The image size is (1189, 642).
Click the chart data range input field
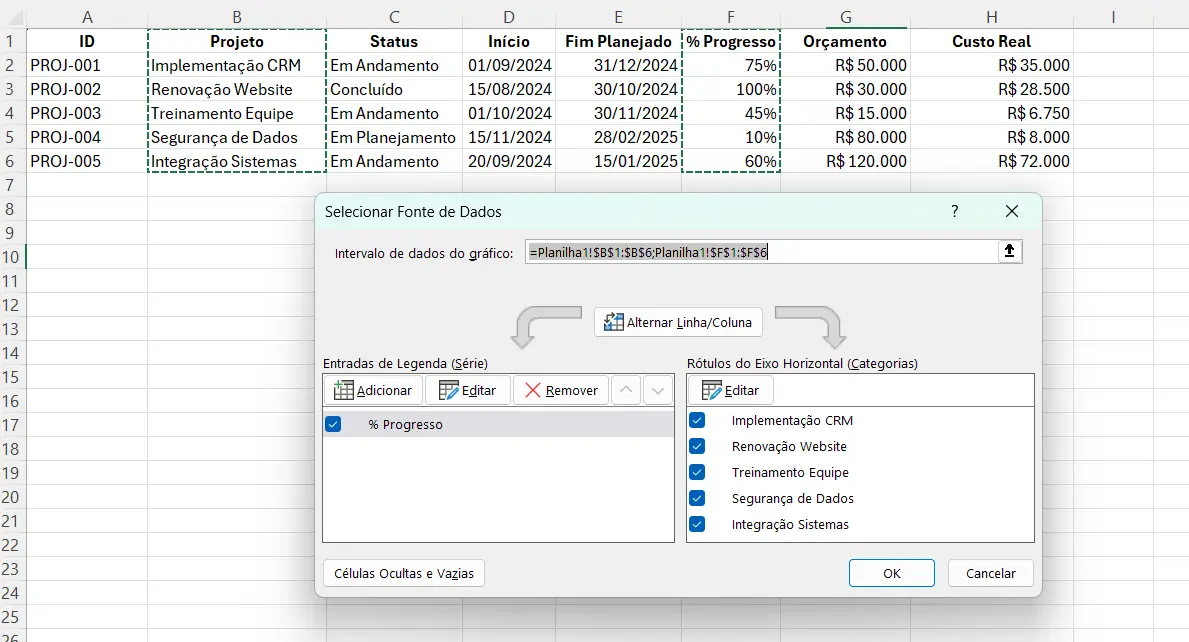(760, 252)
